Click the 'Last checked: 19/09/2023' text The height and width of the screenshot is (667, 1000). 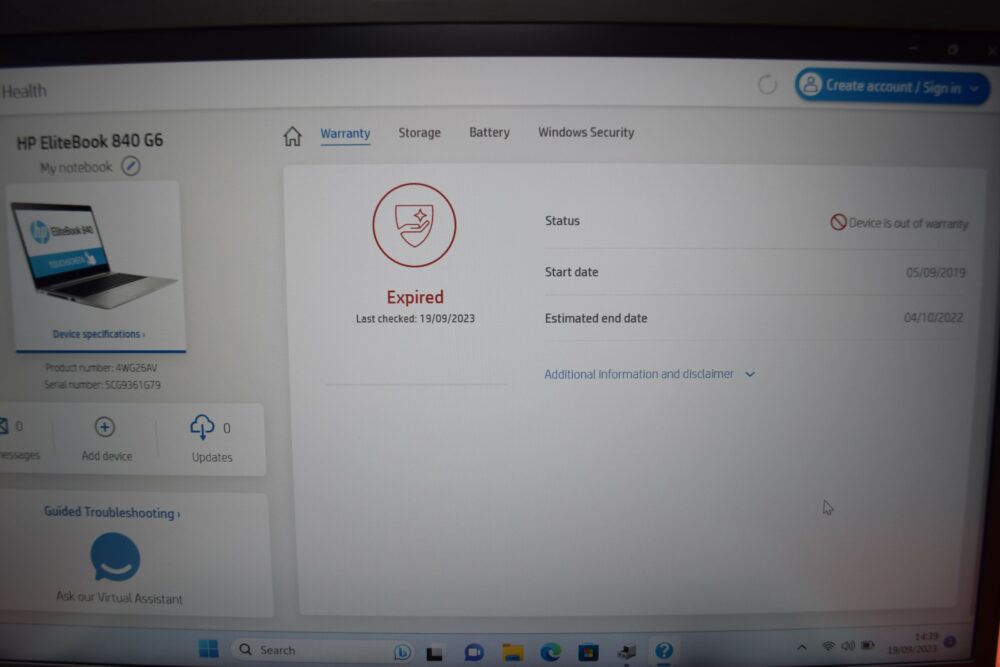415,318
